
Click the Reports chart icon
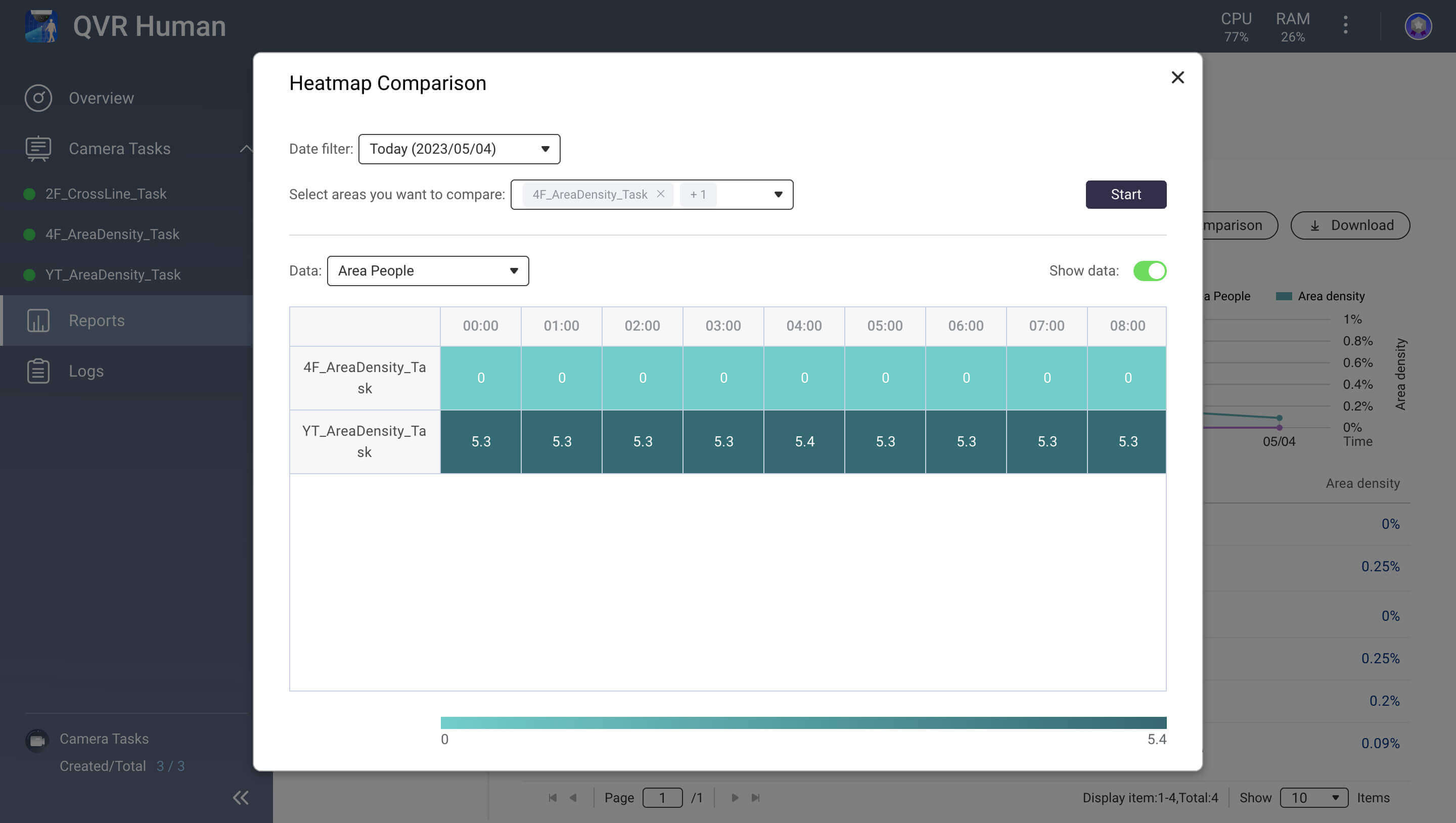tap(38, 321)
